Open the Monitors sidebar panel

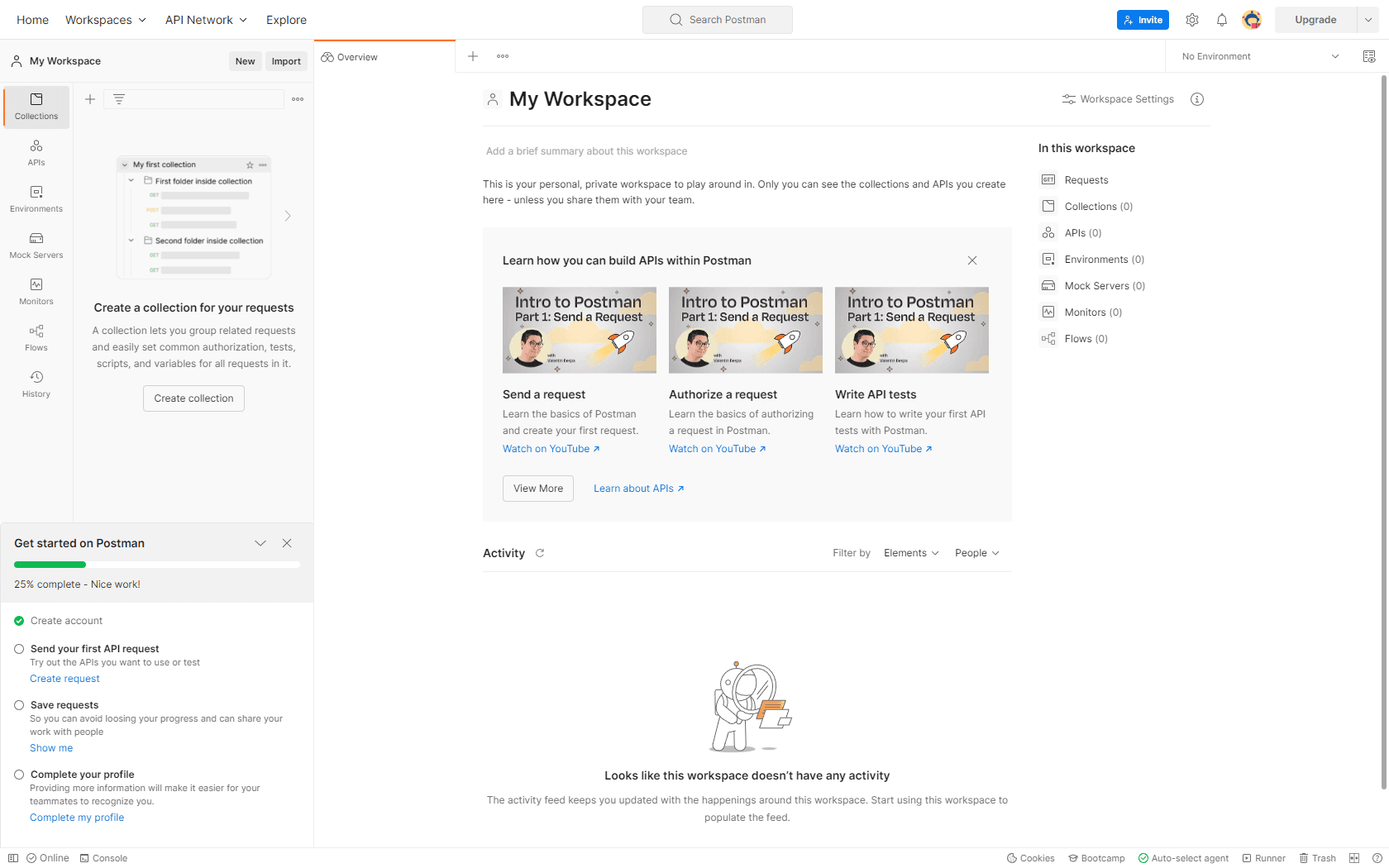[36, 291]
